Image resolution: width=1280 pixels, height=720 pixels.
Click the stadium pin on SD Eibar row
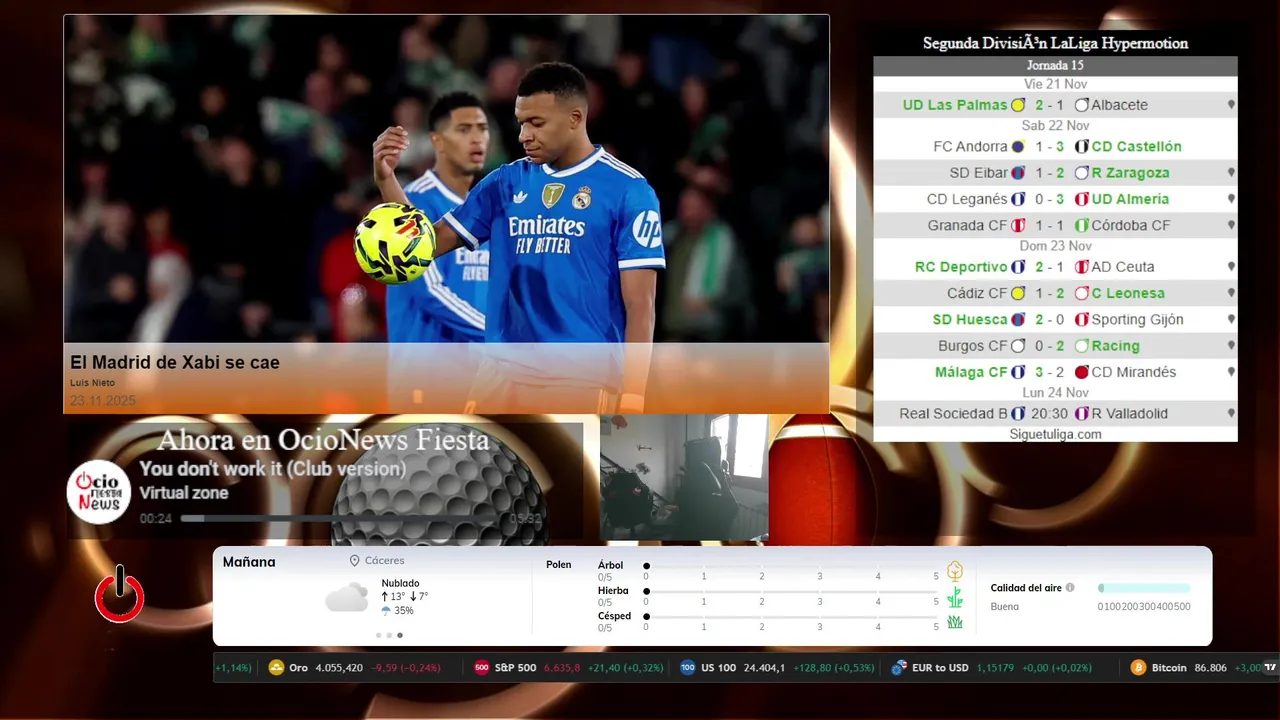pos(1231,173)
